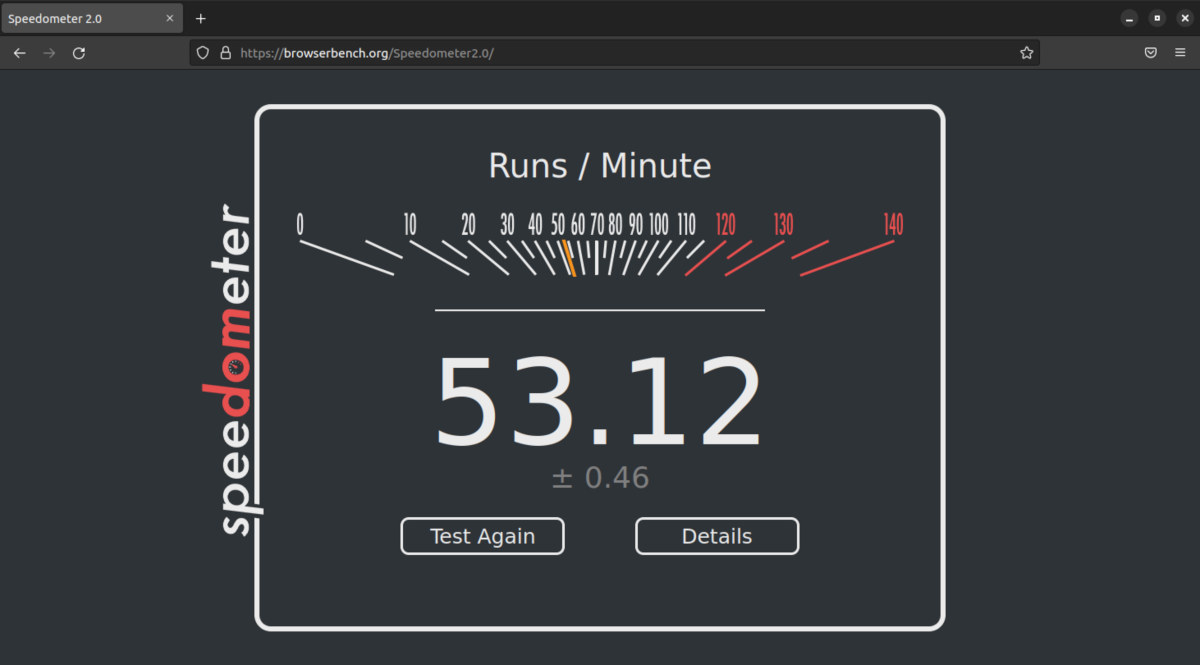Click the 140 gauge label

pos(893,224)
